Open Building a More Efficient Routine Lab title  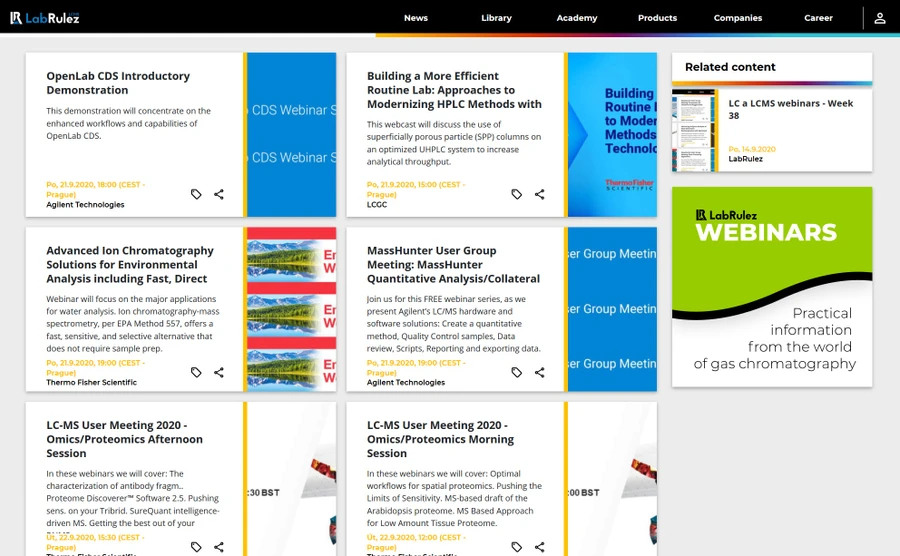tap(454, 90)
